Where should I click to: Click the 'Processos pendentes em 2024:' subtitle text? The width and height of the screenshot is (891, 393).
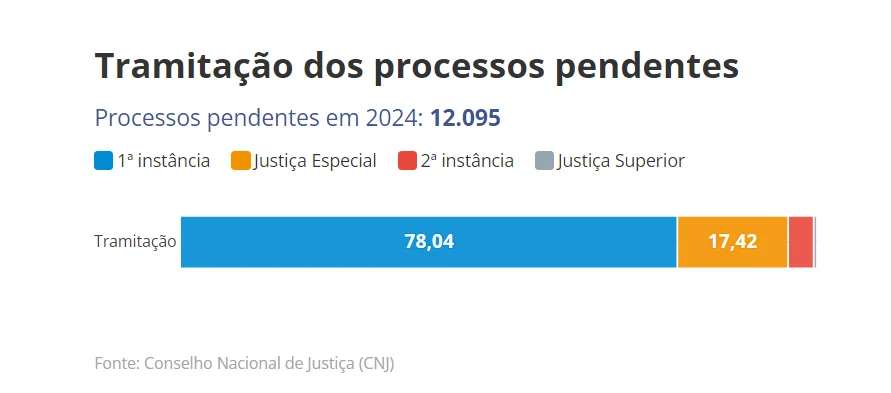coord(259,119)
